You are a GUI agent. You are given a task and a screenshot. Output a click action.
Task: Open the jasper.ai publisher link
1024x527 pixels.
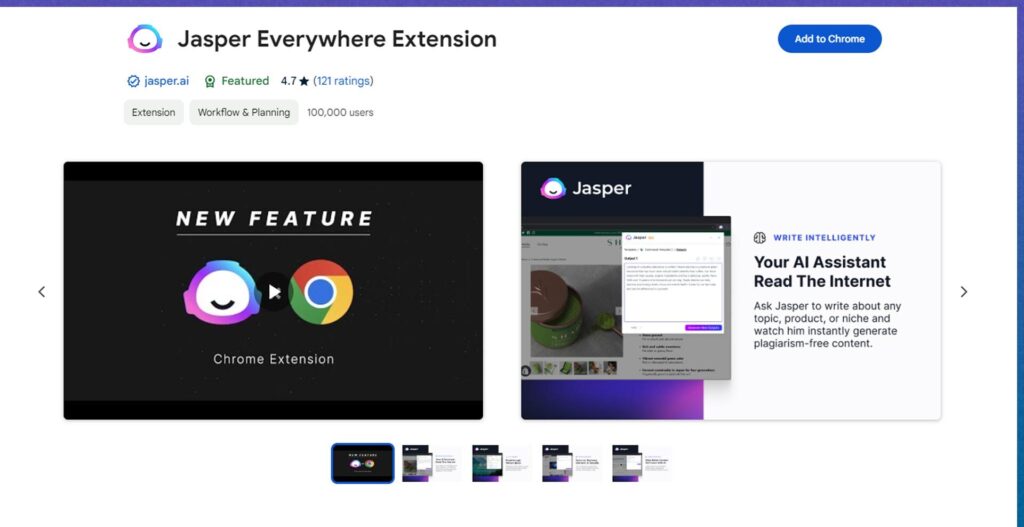click(x=166, y=81)
